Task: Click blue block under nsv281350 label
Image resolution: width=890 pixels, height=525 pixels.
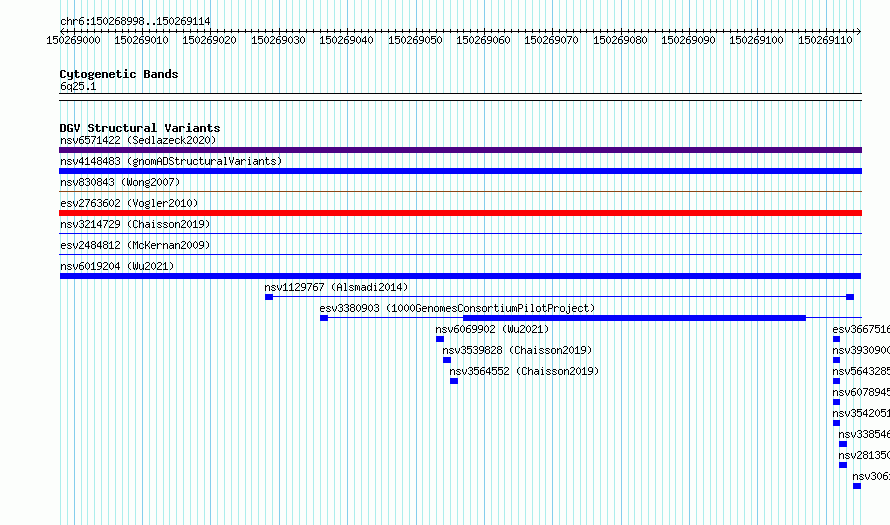Action: point(843,465)
